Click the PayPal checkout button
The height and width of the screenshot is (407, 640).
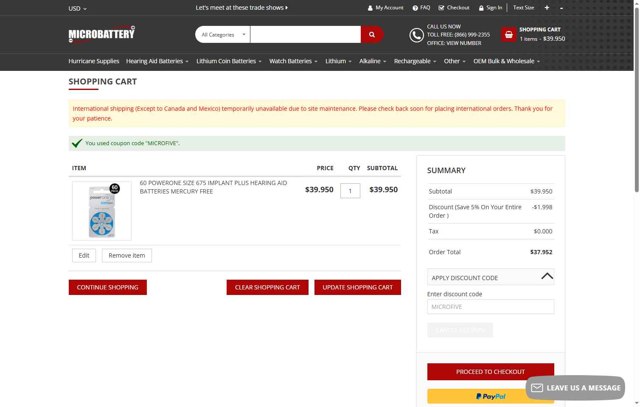click(491, 396)
